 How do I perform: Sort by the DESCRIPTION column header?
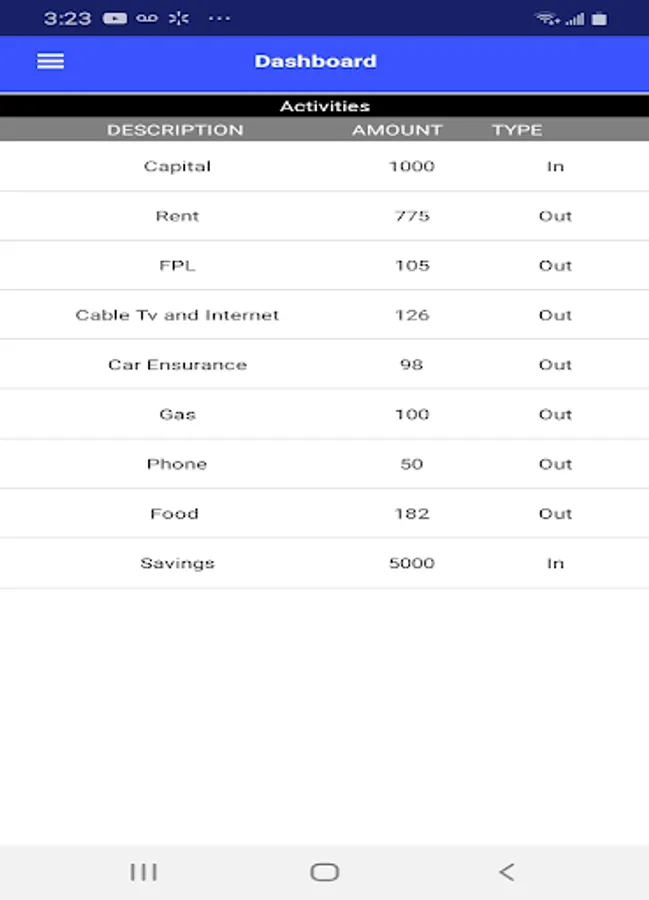[175, 129]
